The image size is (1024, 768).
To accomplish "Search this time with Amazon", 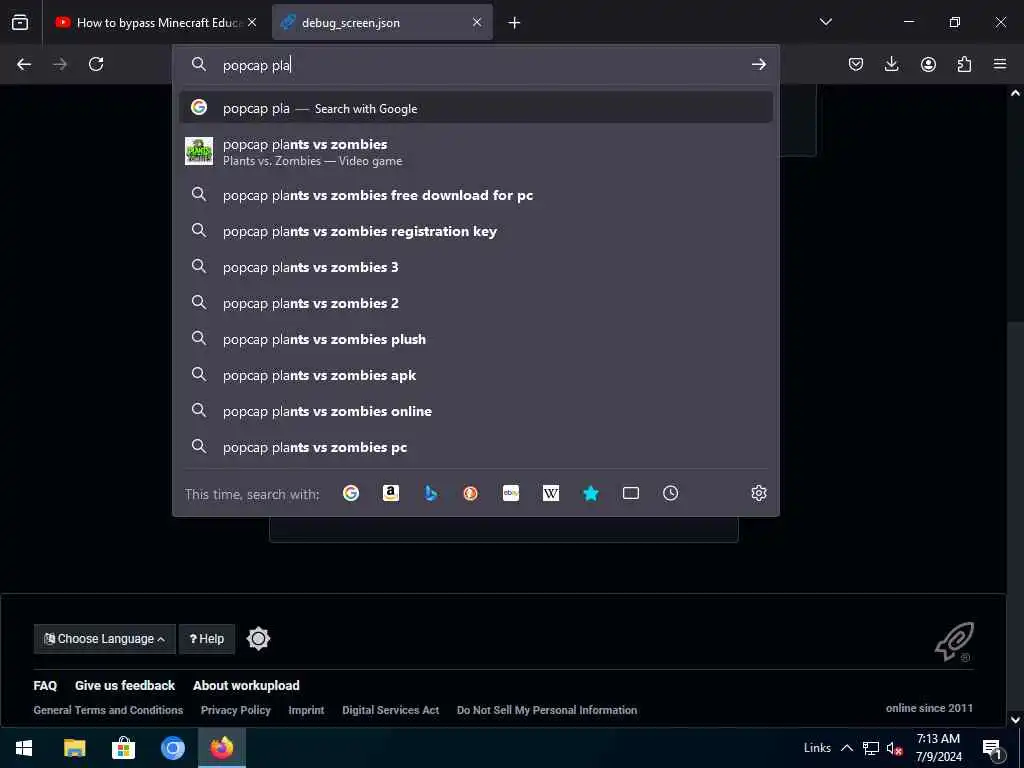I will click(x=391, y=493).
